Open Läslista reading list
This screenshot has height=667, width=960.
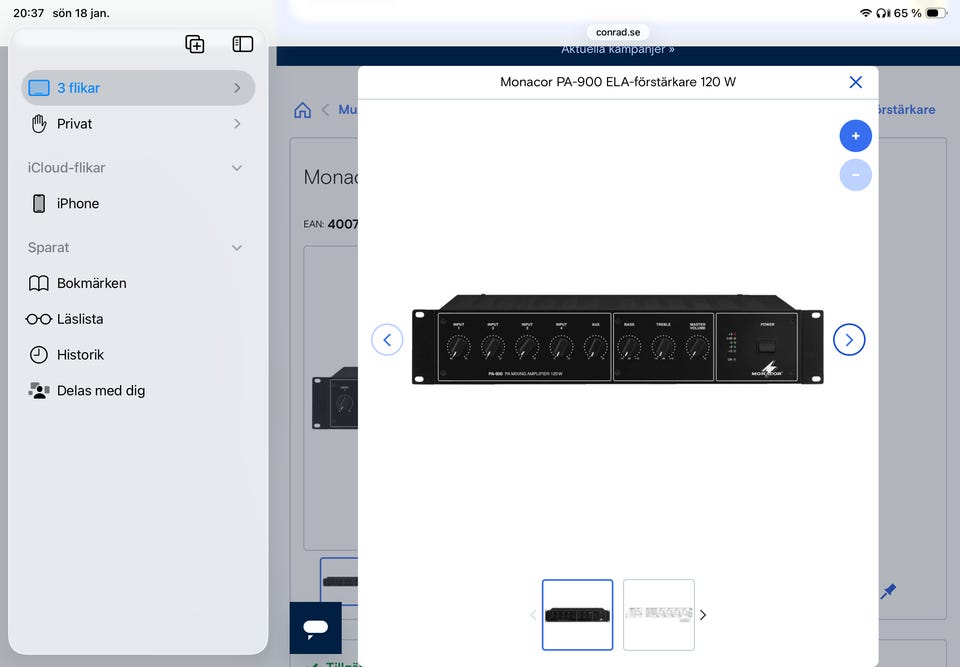click(x=80, y=319)
